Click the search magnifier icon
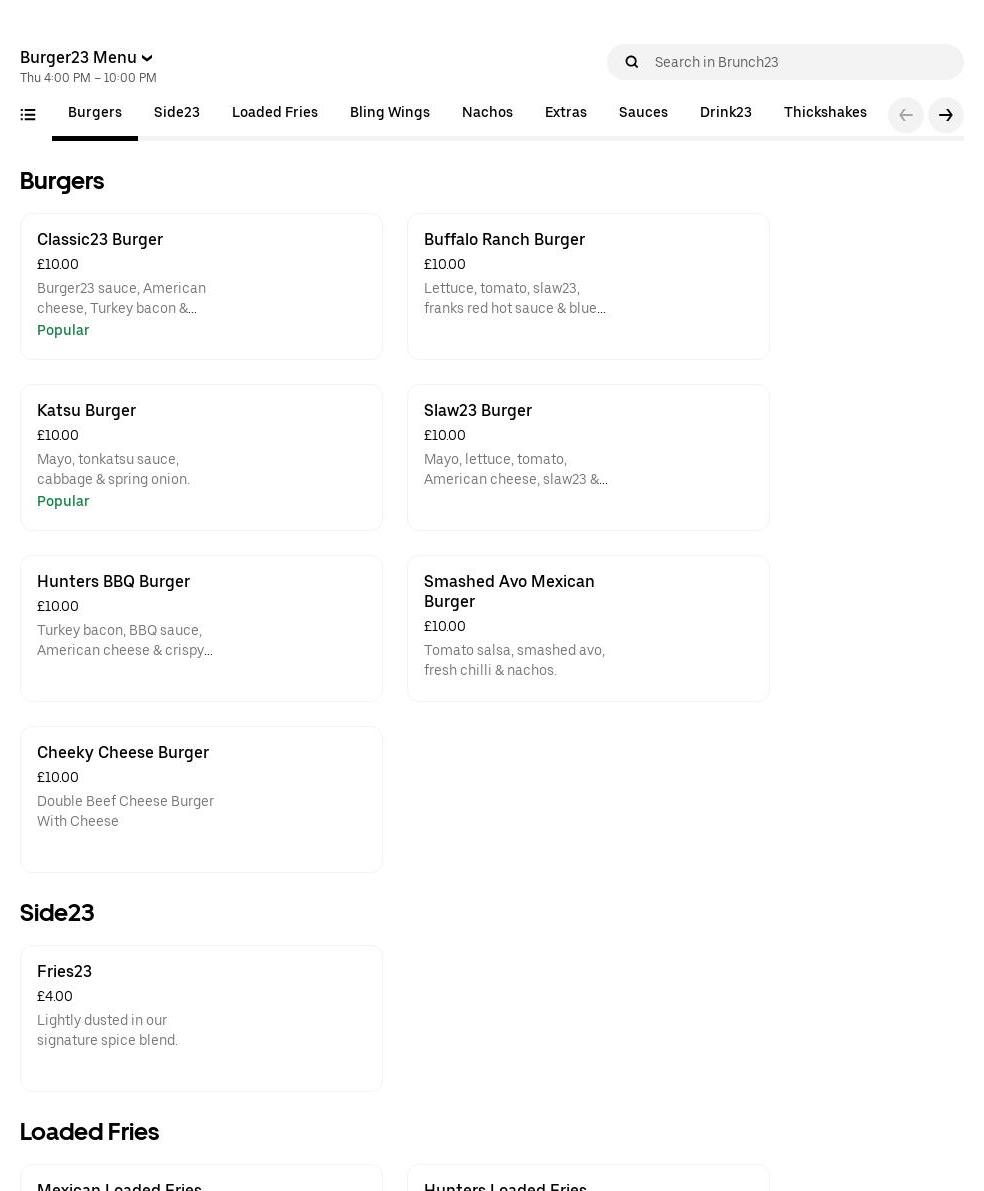Image resolution: width=984 pixels, height=1191 pixels. click(632, 62)
